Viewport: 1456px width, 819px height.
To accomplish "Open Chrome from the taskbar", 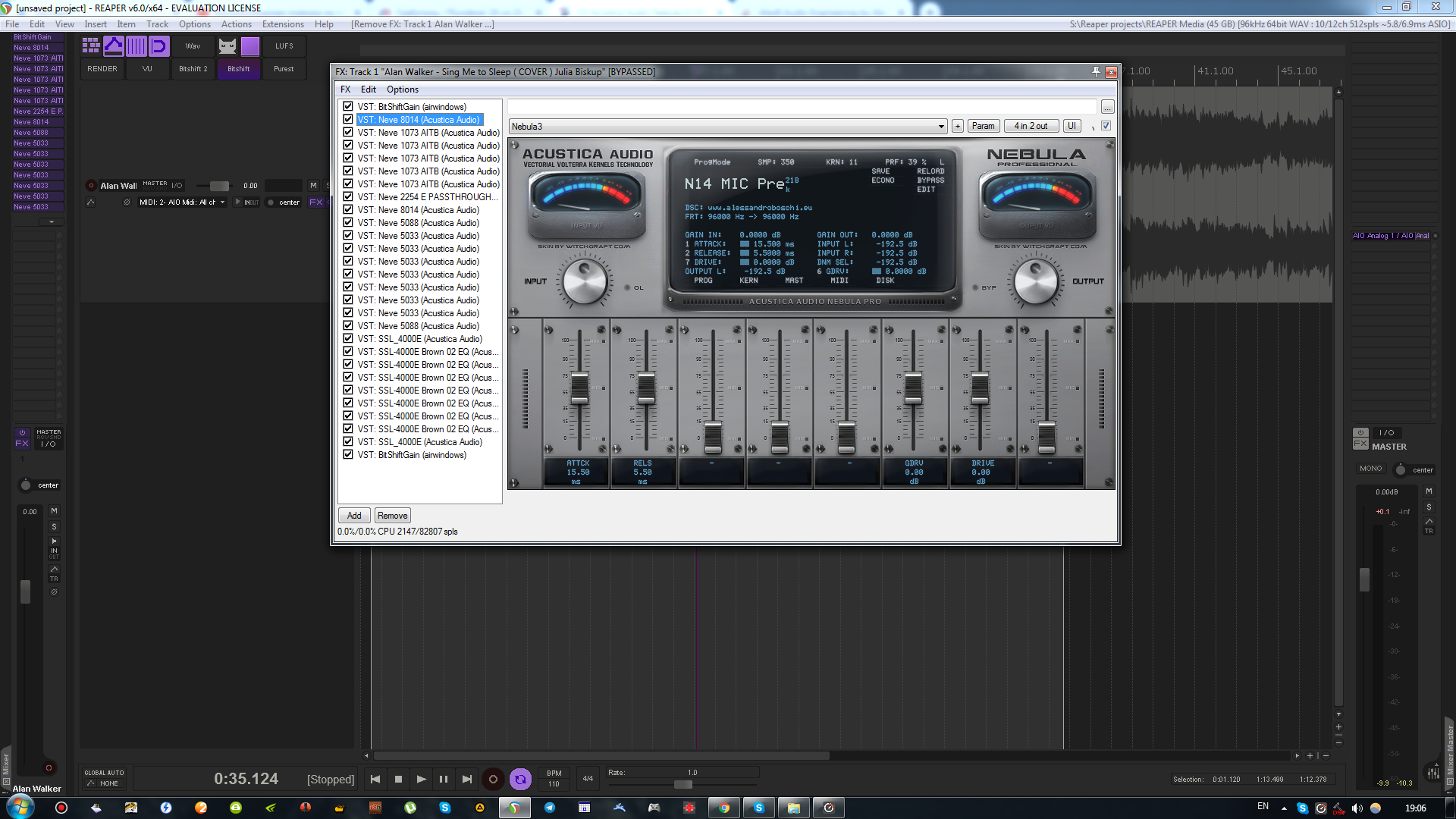I will click(724, 808).
